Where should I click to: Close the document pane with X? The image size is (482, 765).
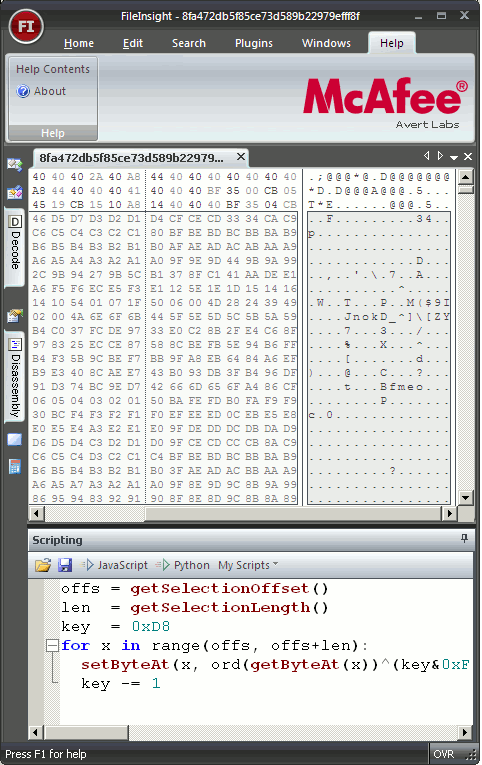tap(468, 157)
